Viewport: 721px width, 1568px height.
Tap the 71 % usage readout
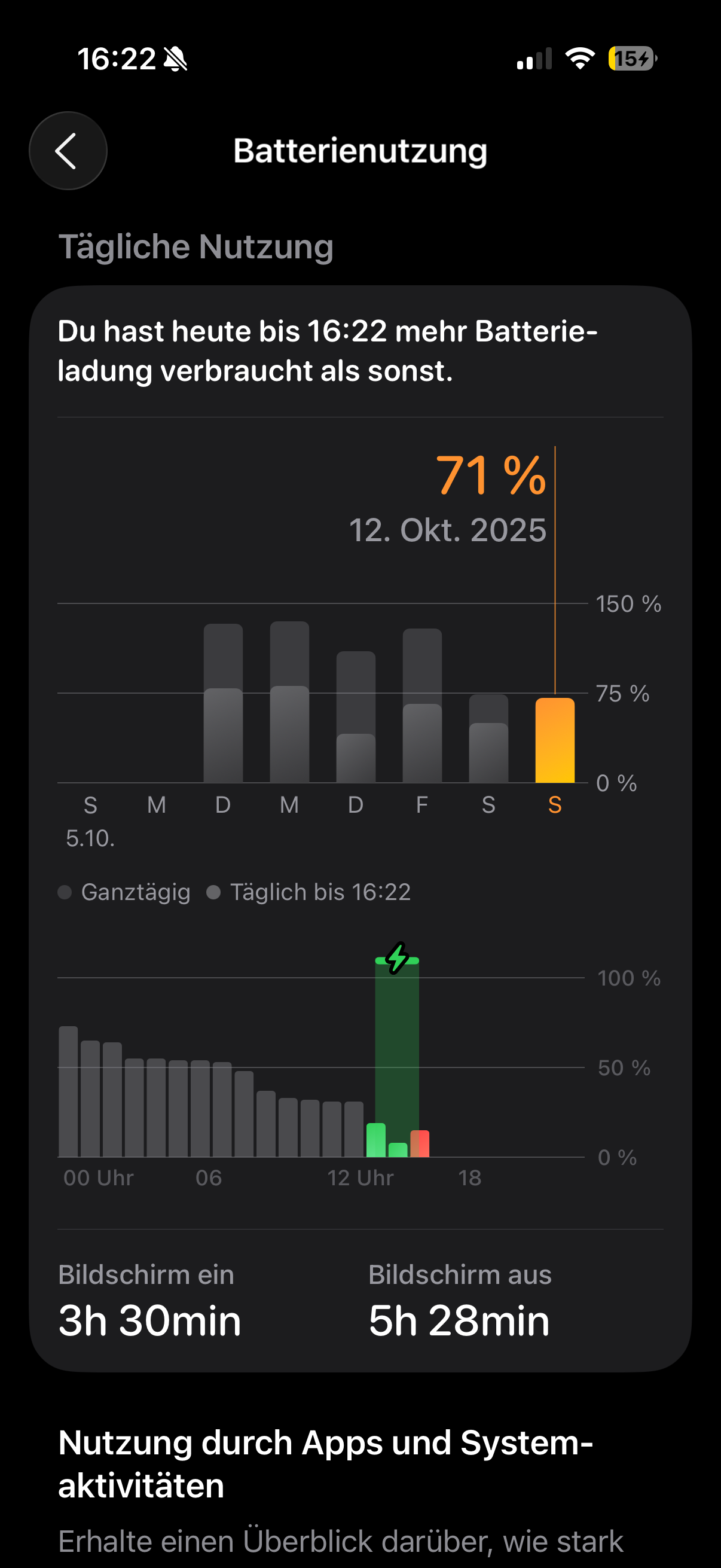[x=490, y=475]
